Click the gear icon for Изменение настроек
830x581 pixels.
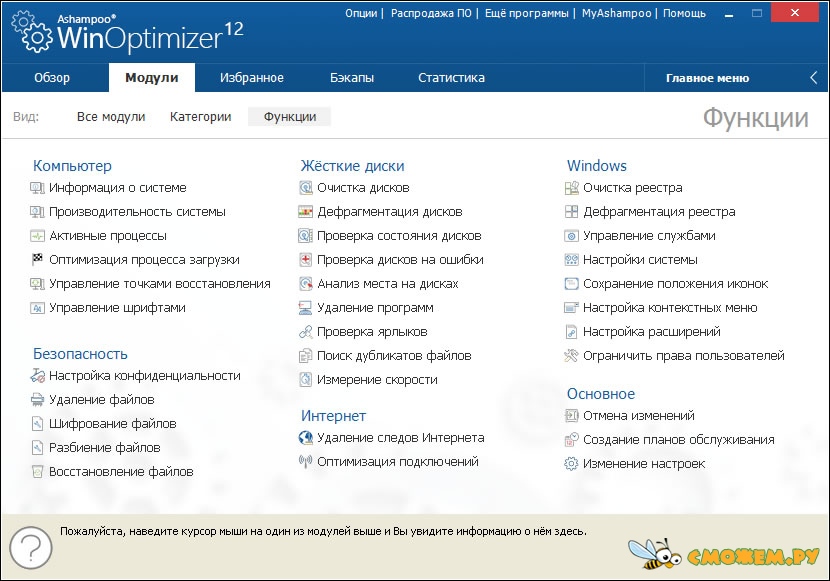(x=572, y=464)
